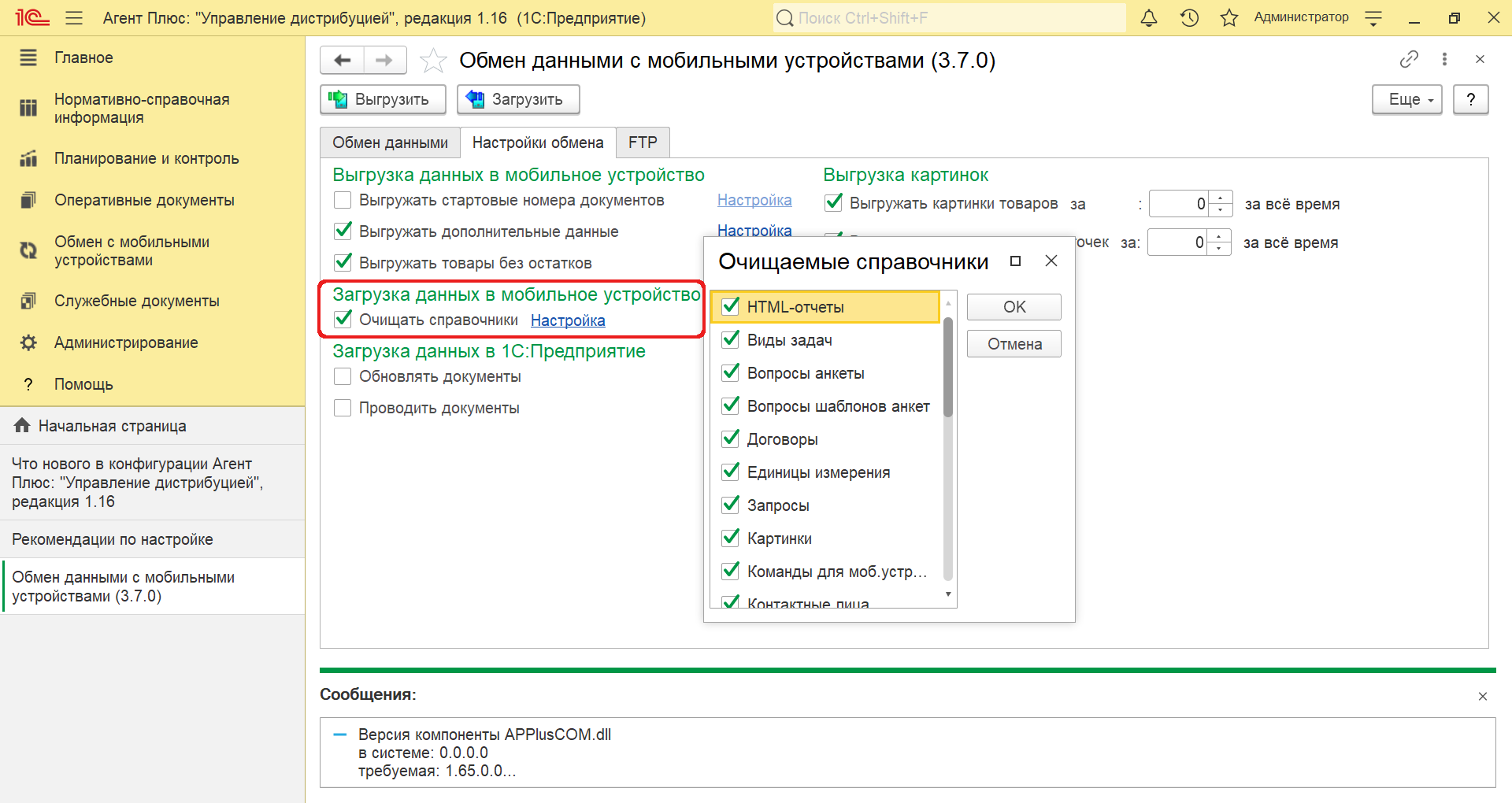
Task: Toggle Выгружать дополнительные данные checkbox
Action: [343, 231]
